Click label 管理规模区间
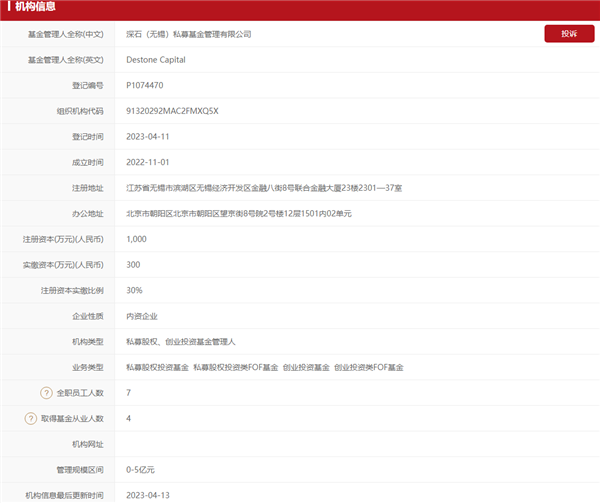This screenshot has width=600, height=503. pyautogui.click(x=80, y=470)
